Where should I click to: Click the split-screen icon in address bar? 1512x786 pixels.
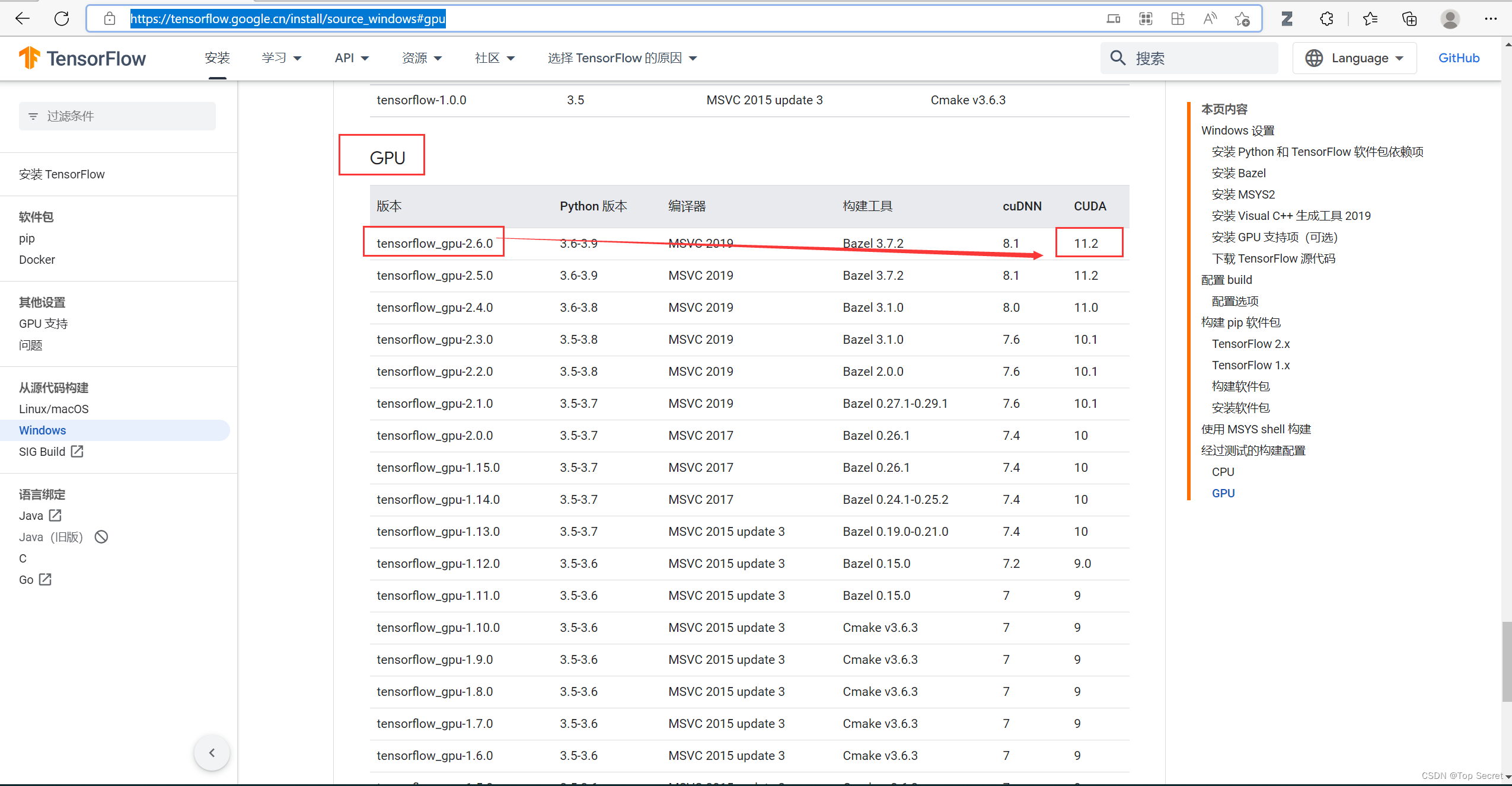(x=1178, y=19)
